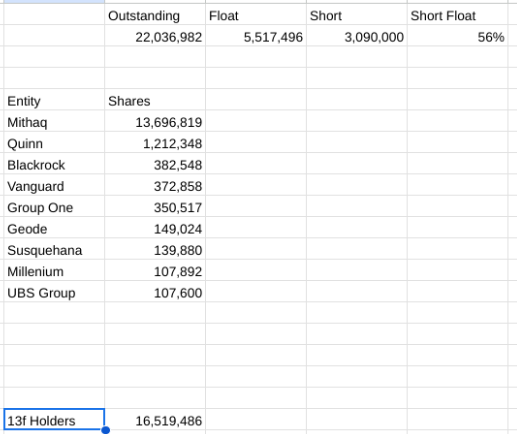Select the Susquehana entity cell
Screen dimensions: 517x434
[54, 249]
